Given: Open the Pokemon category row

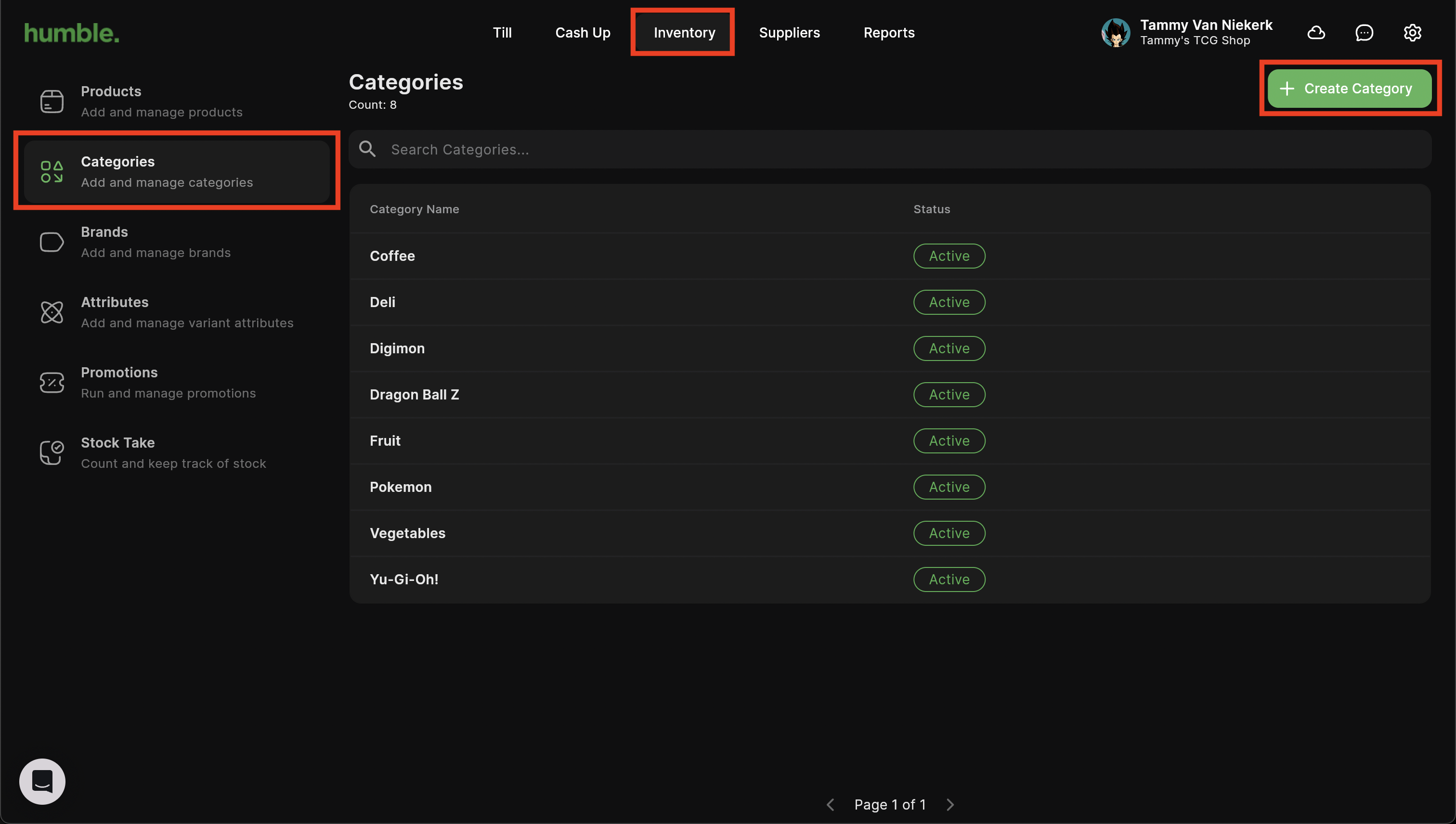Looking at the screenshot, I should click(x=401, y=487).
